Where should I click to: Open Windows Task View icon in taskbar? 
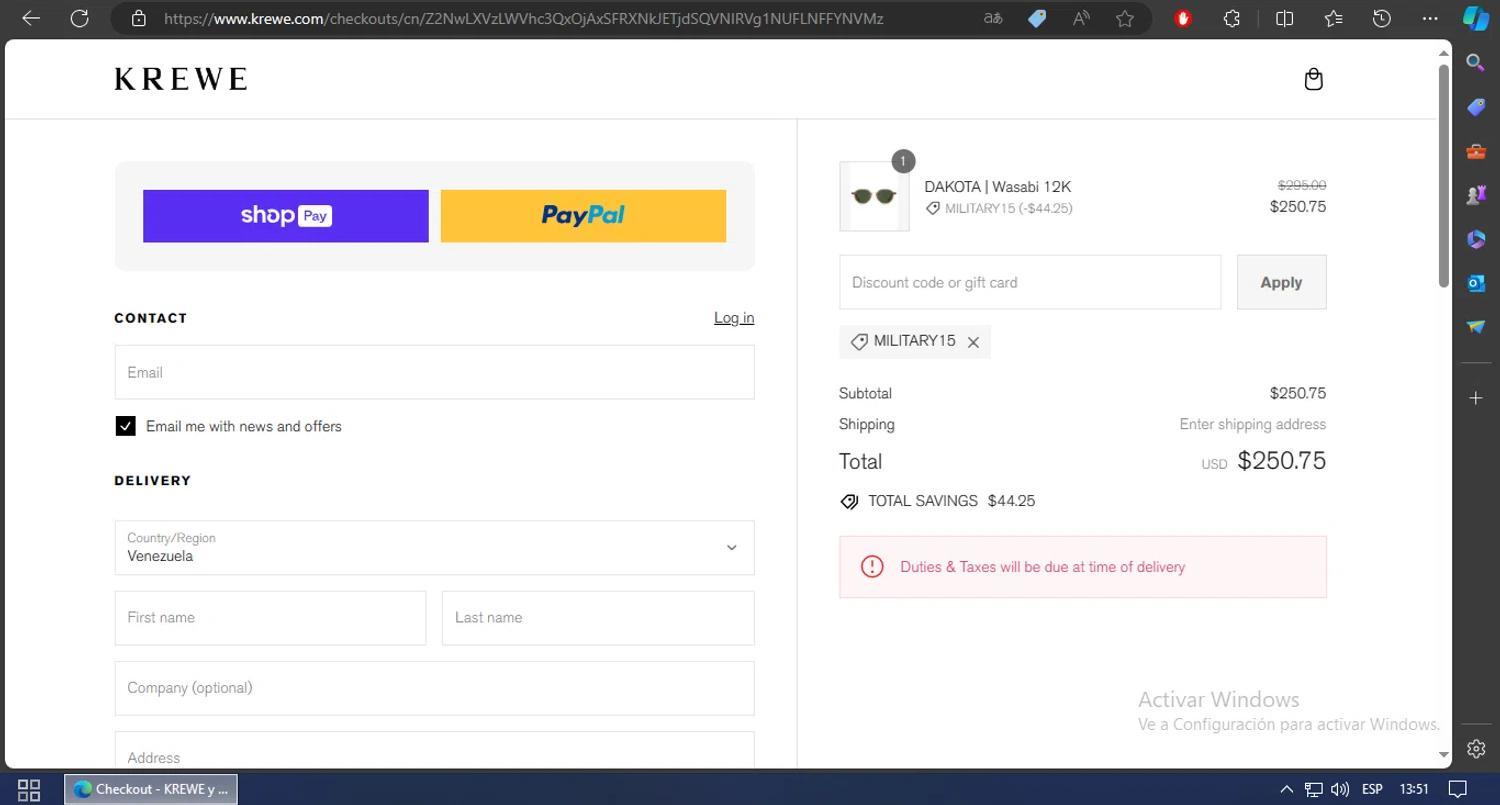click(29, 789)
